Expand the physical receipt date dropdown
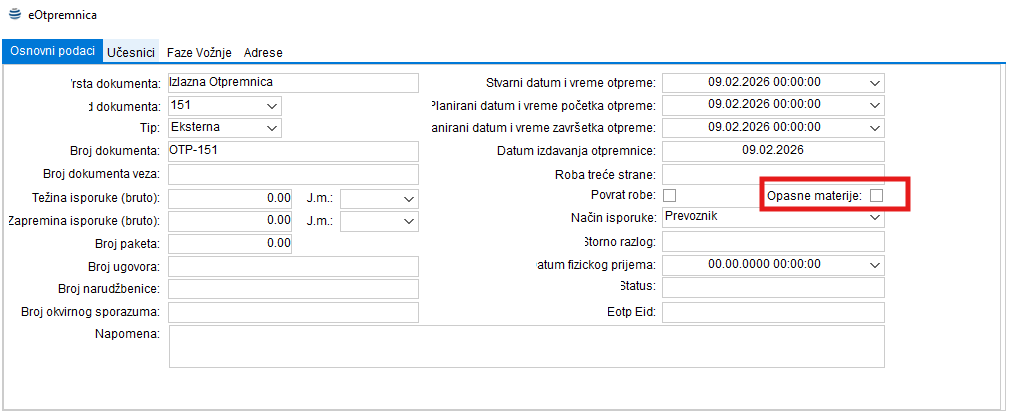The width and height of the screenshot is (1013, 417). (875, 265)
